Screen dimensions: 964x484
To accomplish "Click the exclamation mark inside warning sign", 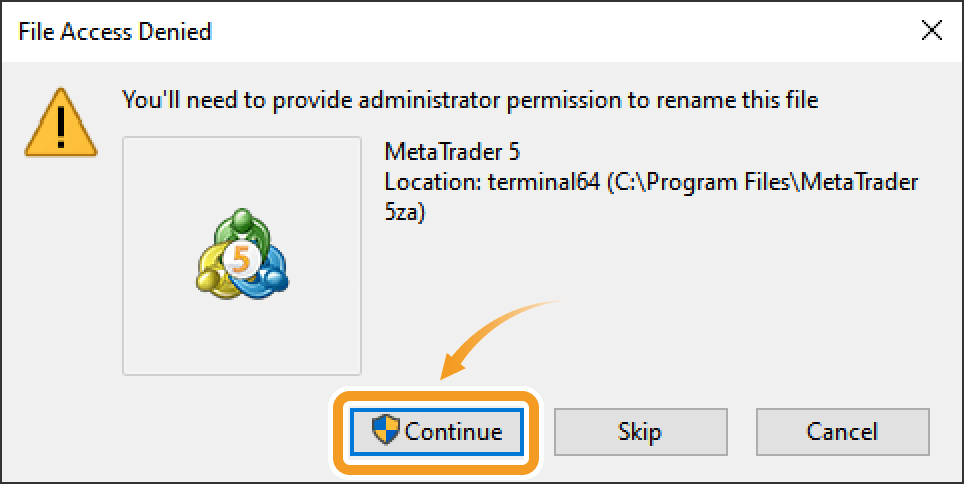I will point(59,125).
